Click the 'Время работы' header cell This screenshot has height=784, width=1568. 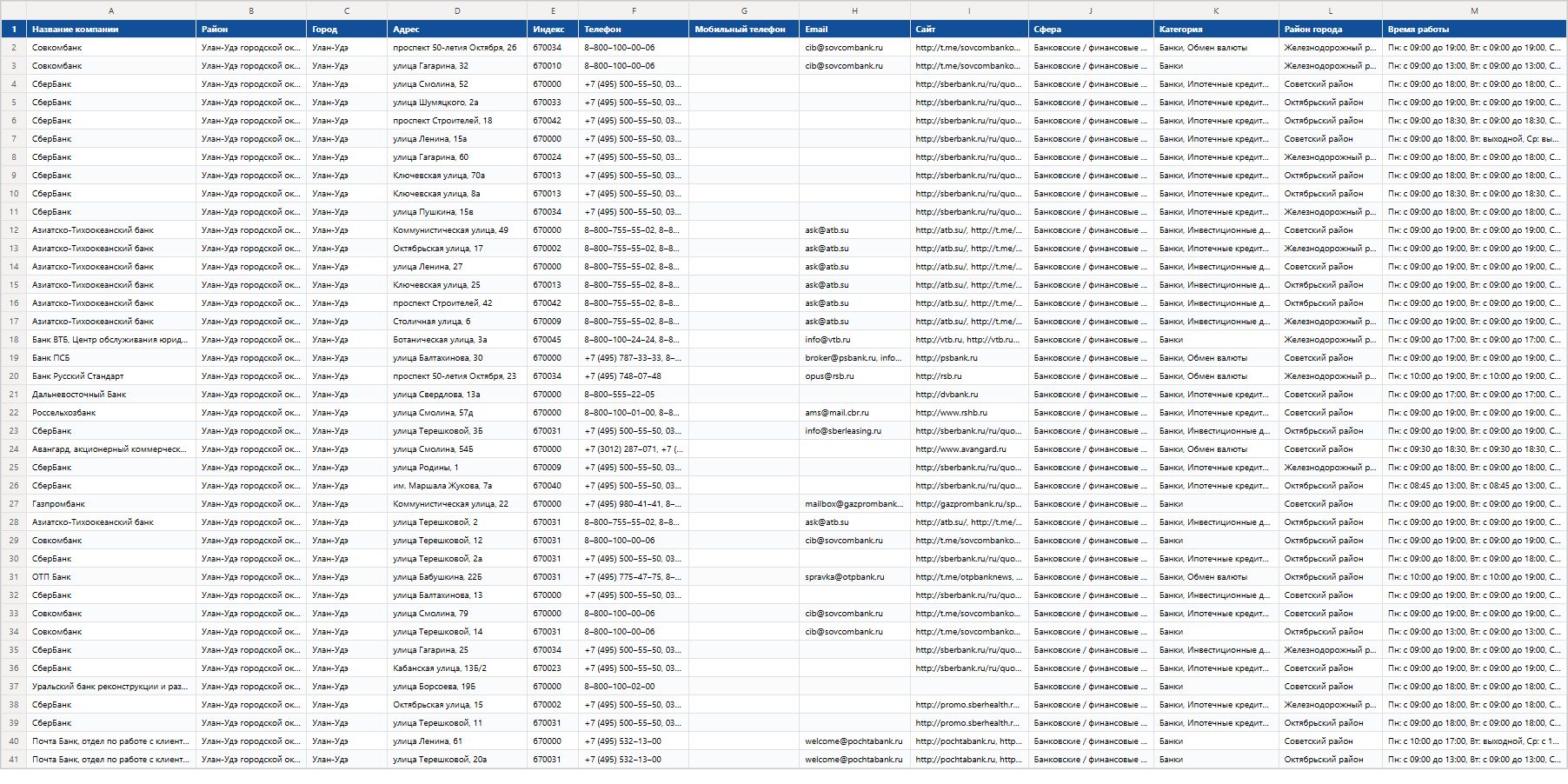click(1474, 29)
